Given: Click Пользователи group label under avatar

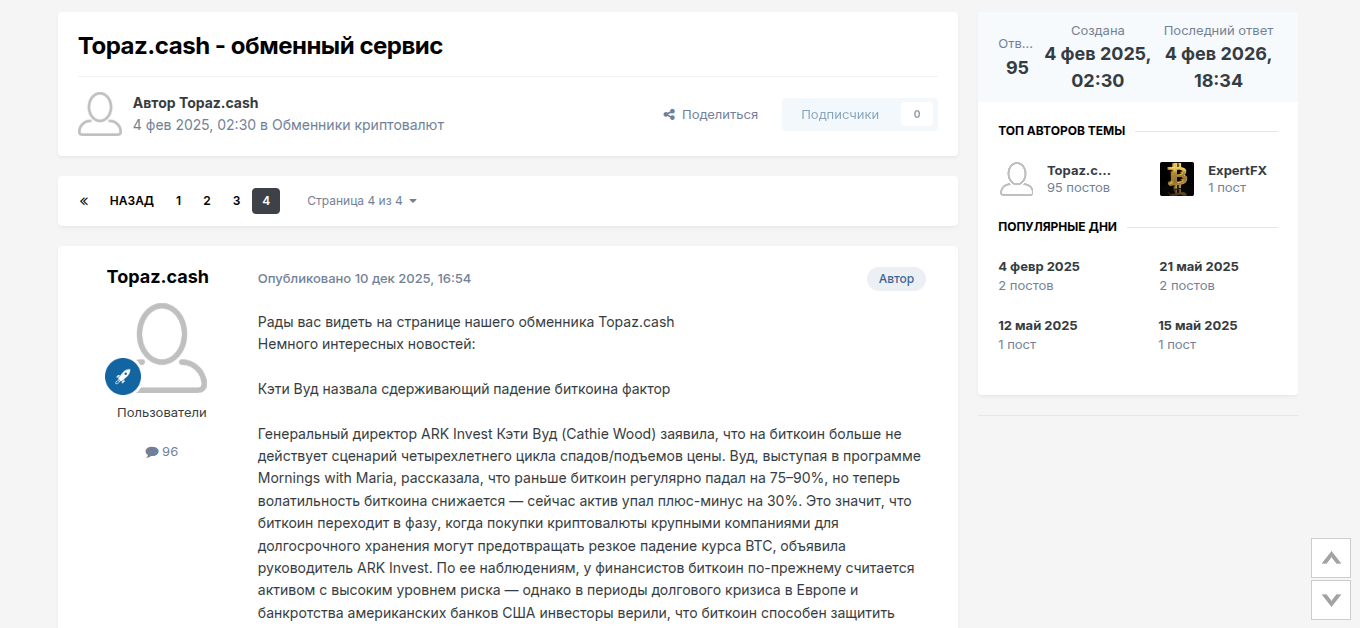Looking at the screenshot, I should point(162,413).
